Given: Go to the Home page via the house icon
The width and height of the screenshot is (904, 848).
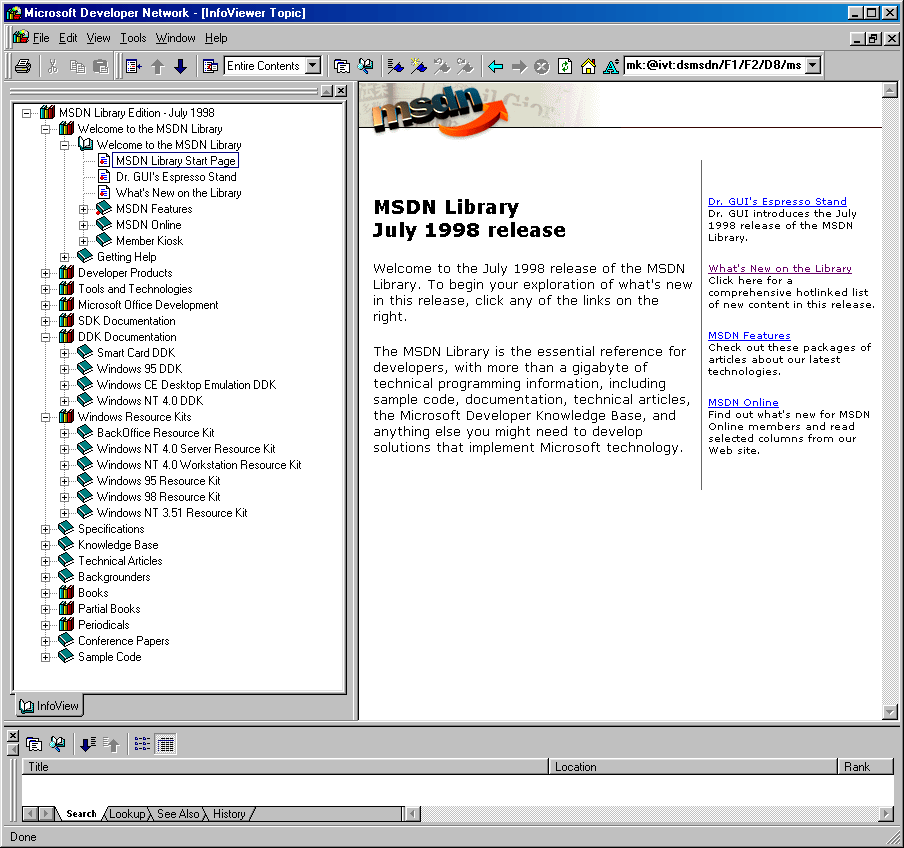Looking at the screenshot, I should pos(588,66).
